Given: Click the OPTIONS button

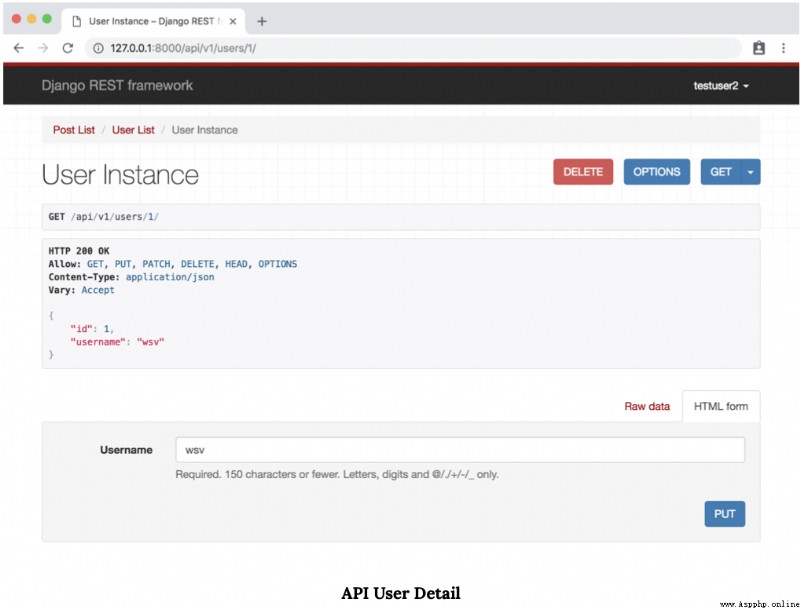Looking at the screenshot, I should click(x=657, y=172).
